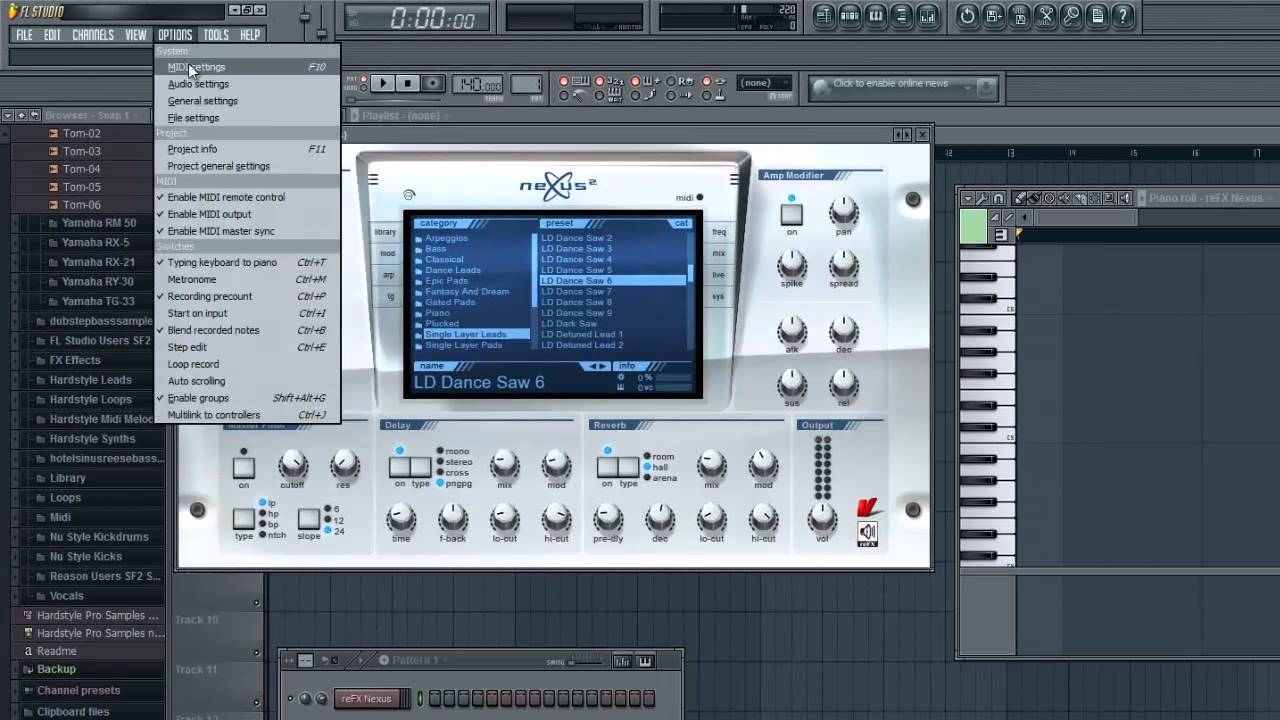This screenshot has height=720, width=1280.
Task: Open the CHANNELS menu in menu bar
Action: 93,35
